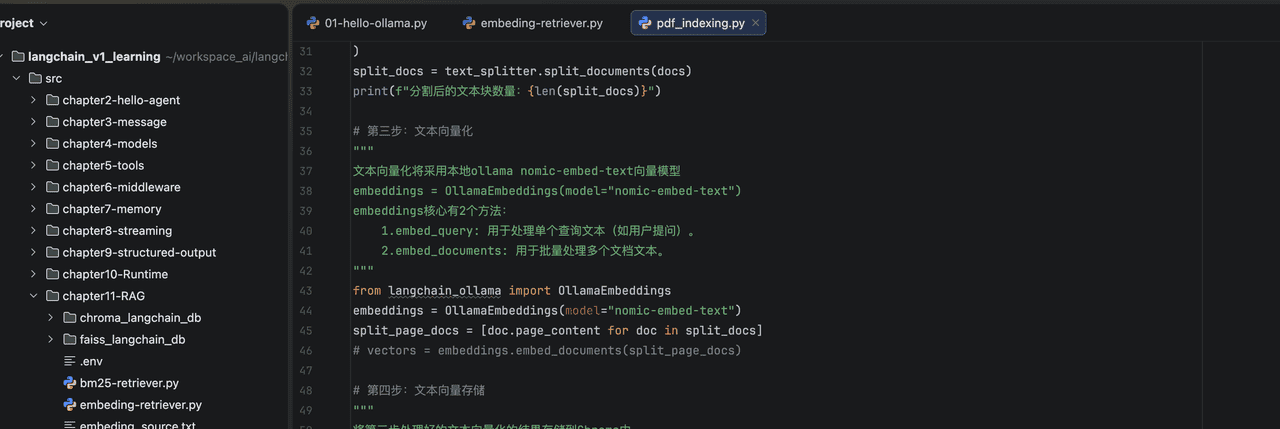The height and width of the screenshot is (429, 1280).
Task: Click Python icon on 01-hello-ollama.py tab
Action: point(313,23)
